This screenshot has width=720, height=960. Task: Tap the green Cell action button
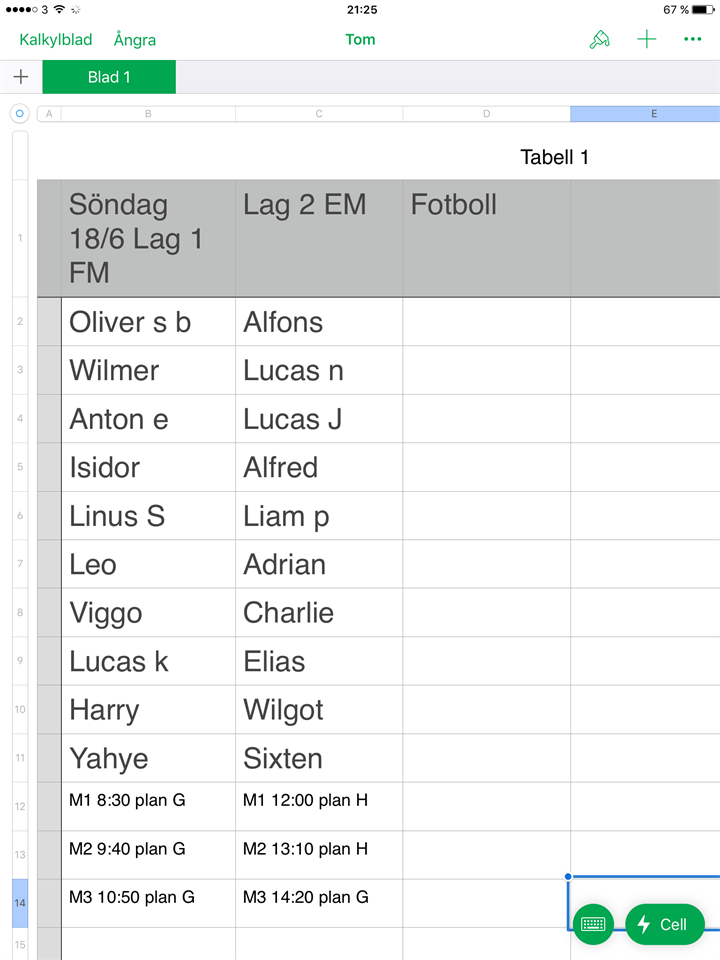(664, 924)
